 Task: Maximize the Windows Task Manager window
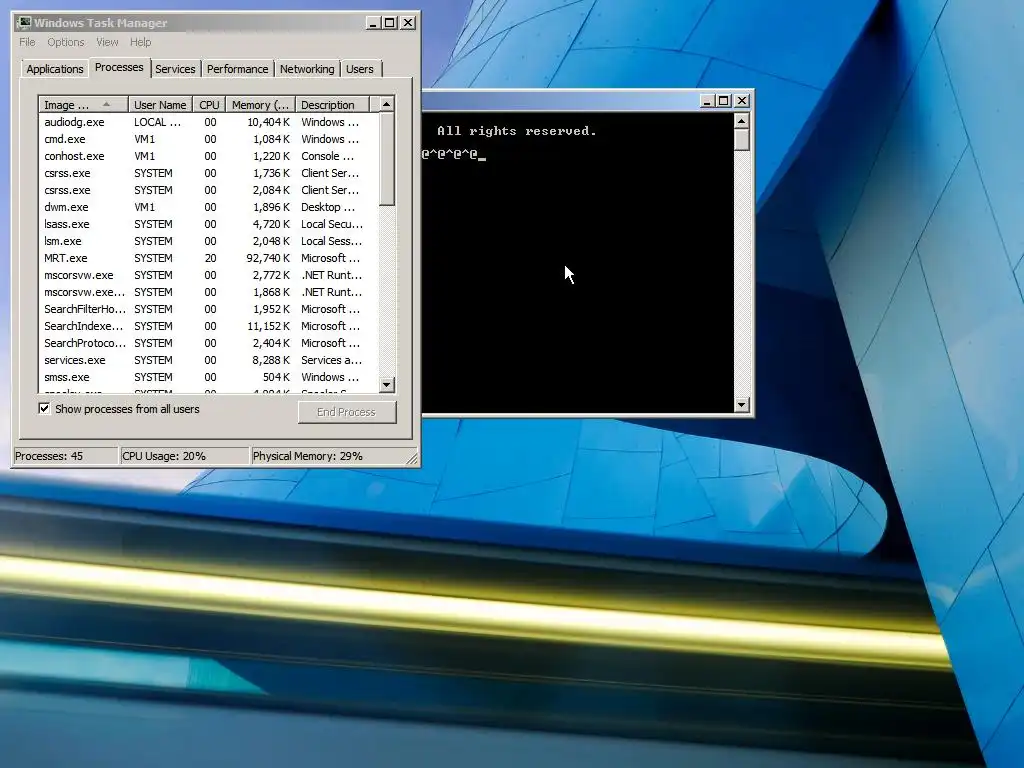click(x=390, y=23)
